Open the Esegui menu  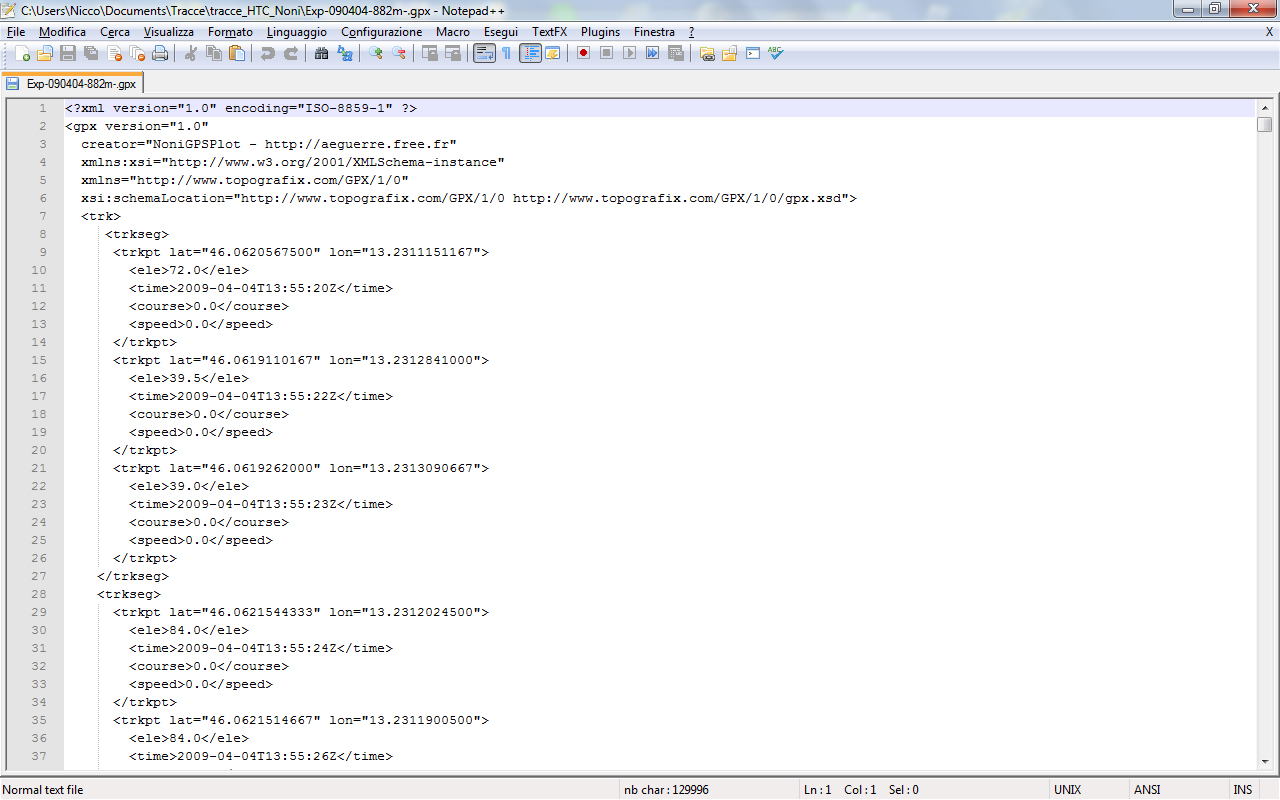click(x=501, y=32)
